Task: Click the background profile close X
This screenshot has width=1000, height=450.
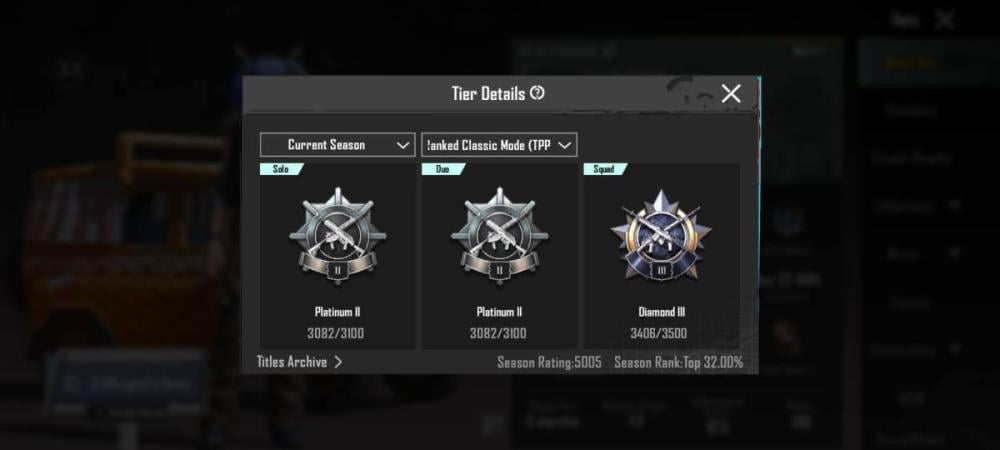Action: point(945,20)
